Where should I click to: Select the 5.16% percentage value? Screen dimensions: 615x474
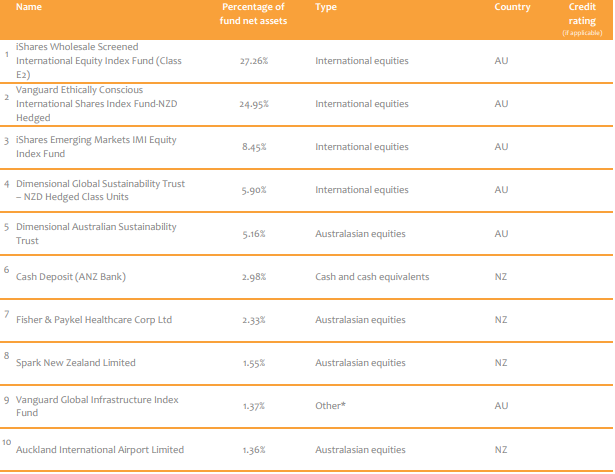pos(254,234)
